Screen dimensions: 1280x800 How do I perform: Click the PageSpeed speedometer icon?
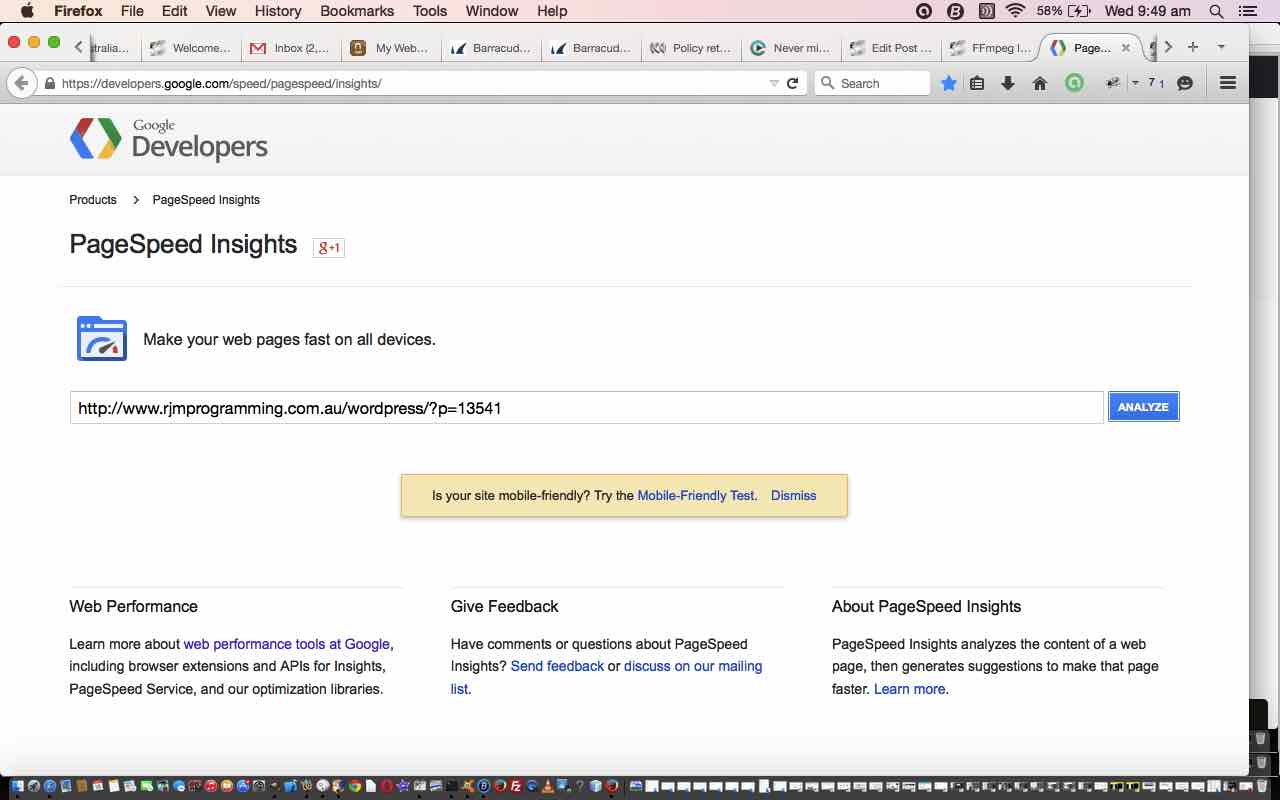[x=102, y=338]
